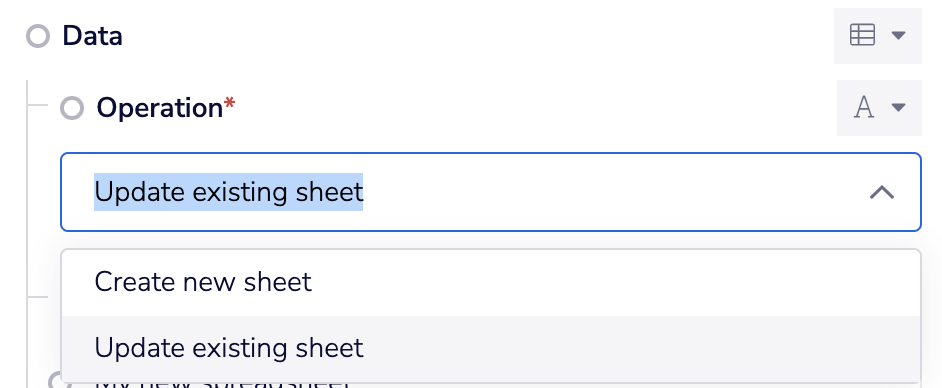Image resolution: width=942 pixels, height=388 pixels.
Task: Select the bold Operation label
Action: pyautogui.click(x=160, y=108)
